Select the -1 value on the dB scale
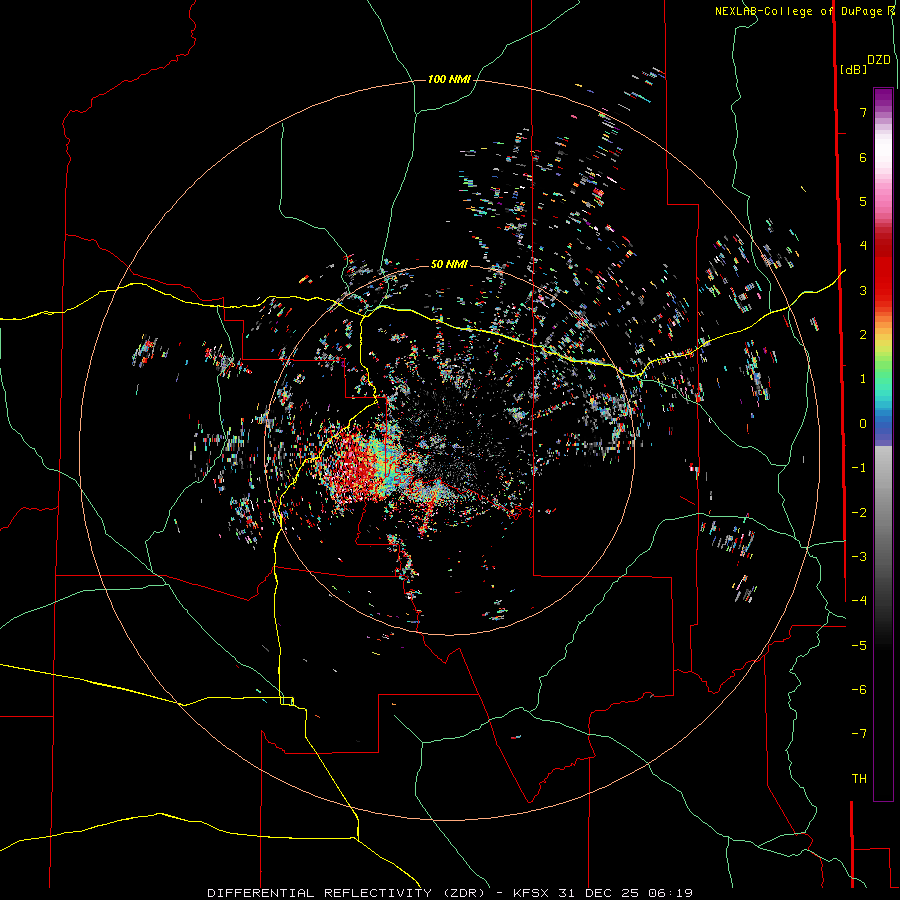 (859, 468)
